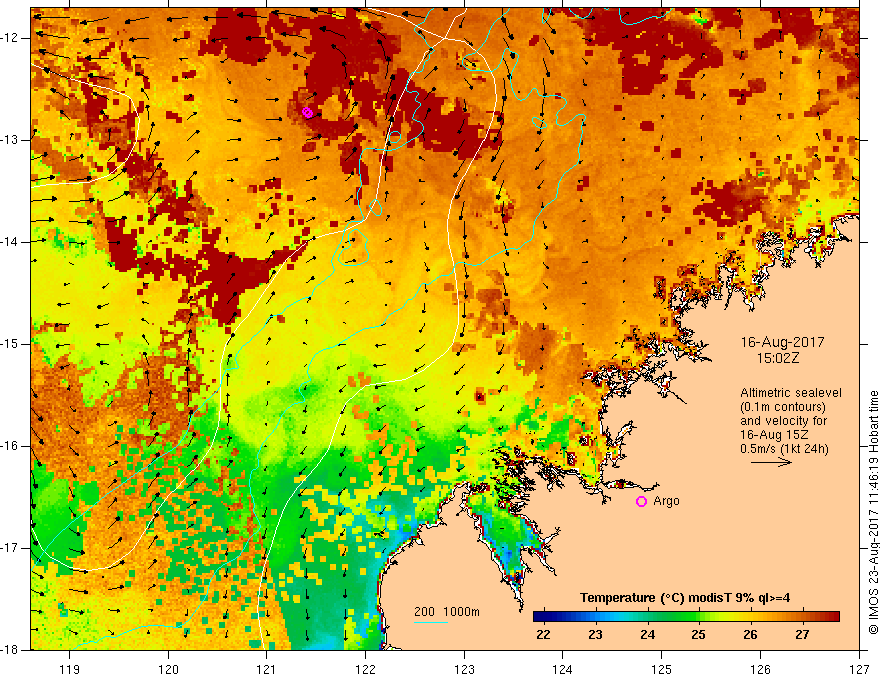Click latitude axis label '-15'
This screenshot has width=880, height=680.
pos(11,344)
